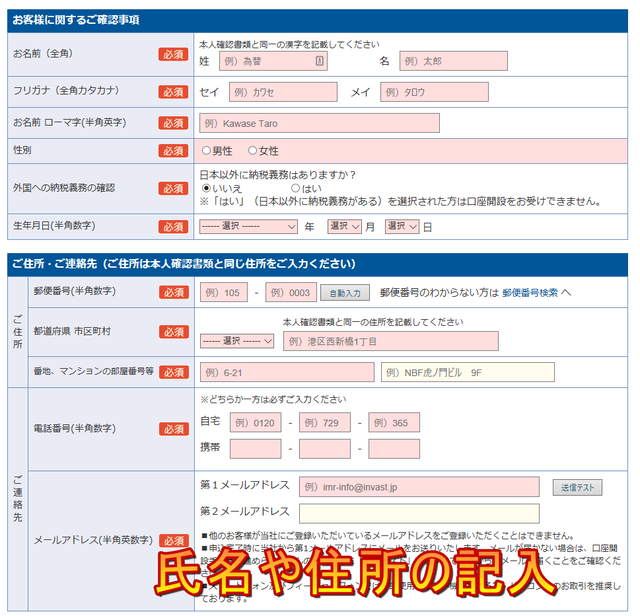Image resolution: width=640 pixels, height=616 pixels.
Task: Focus the 第2メールアドレス input field
Action: pyautogui.click(x=419, y=514)
